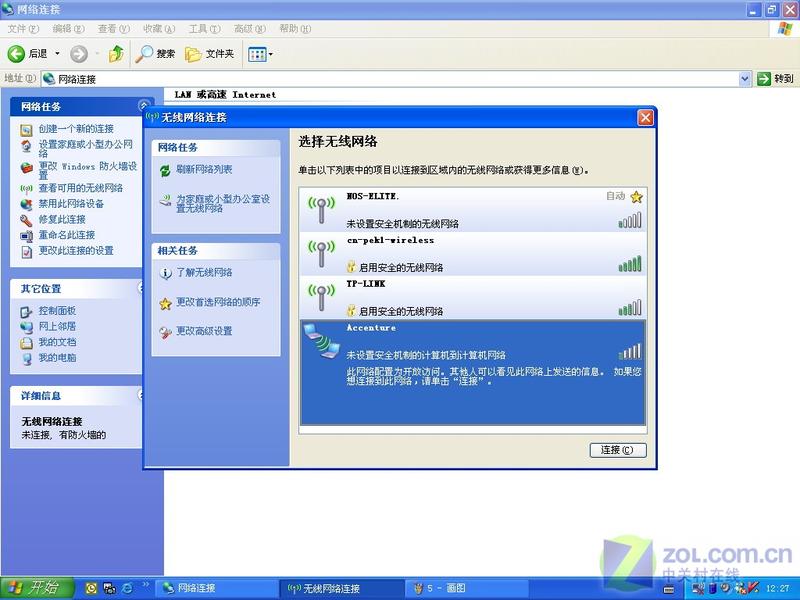Click 设置家庭或小型办公网络 link

[86, 148]
